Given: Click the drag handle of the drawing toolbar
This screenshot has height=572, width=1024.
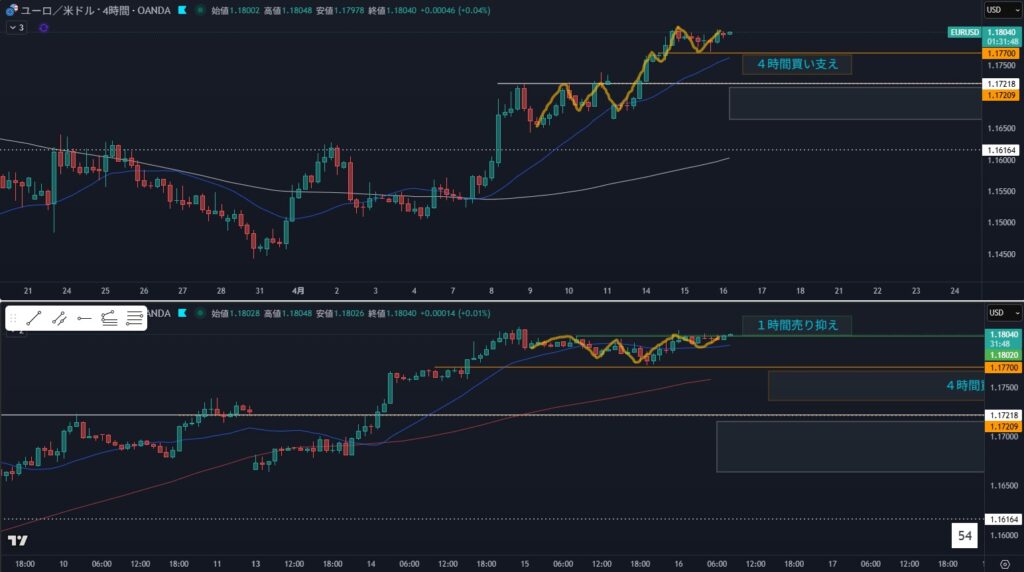Looking at the screenshot, I should point(14,318).
